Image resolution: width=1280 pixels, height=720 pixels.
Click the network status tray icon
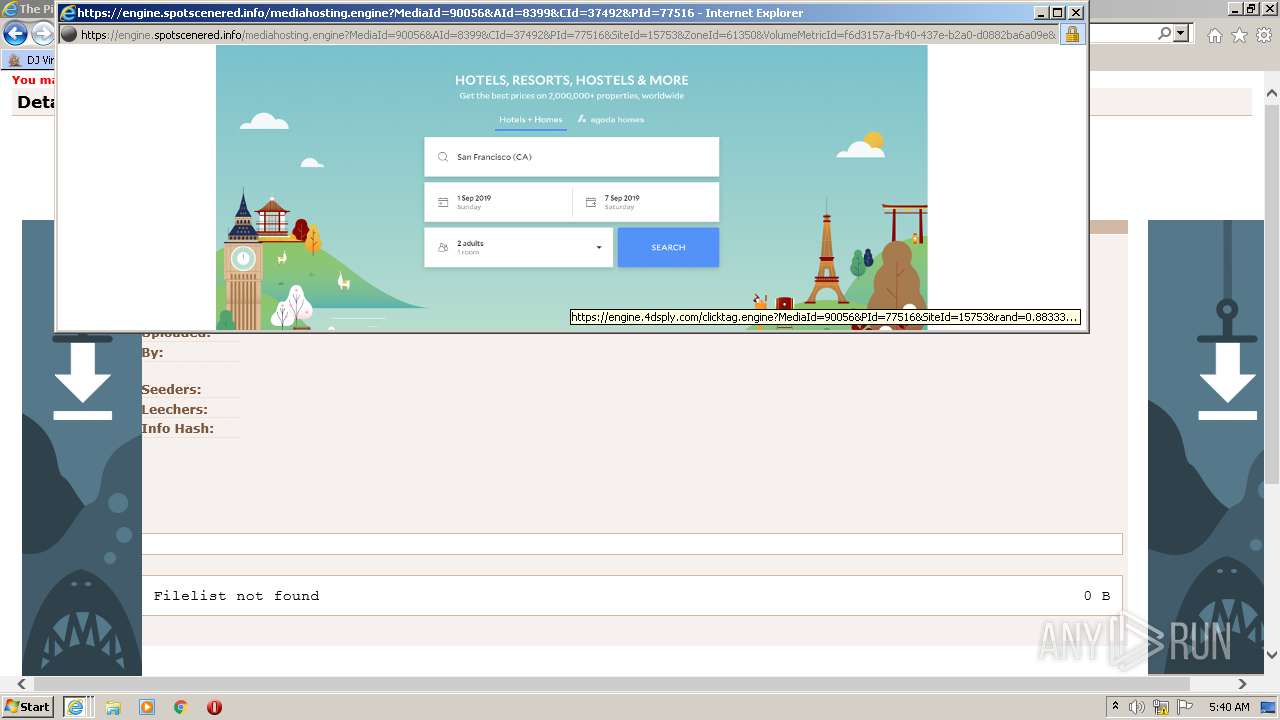[1160, 707]
